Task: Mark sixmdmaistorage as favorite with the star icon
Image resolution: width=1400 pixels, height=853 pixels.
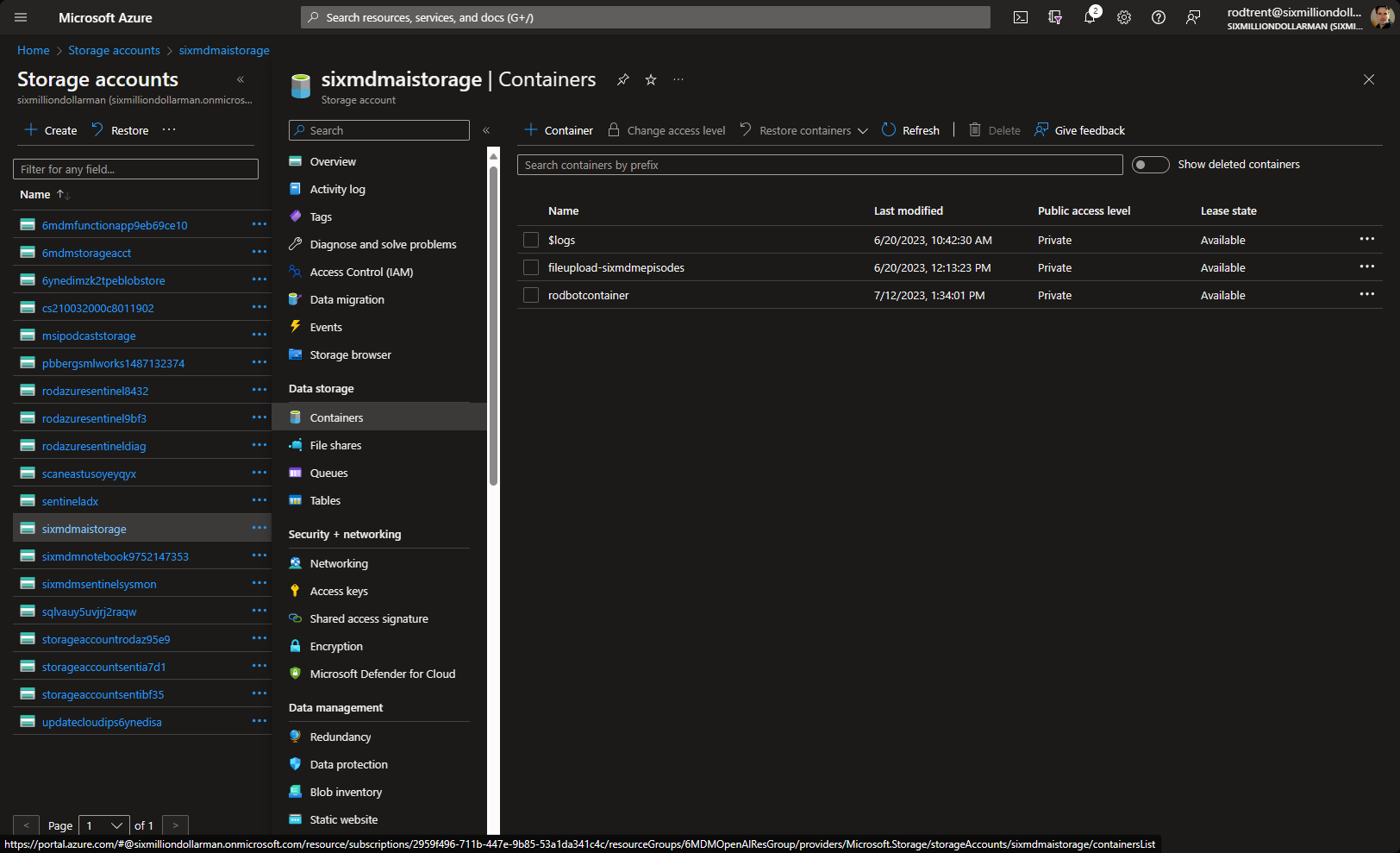Action: [651, 79]
